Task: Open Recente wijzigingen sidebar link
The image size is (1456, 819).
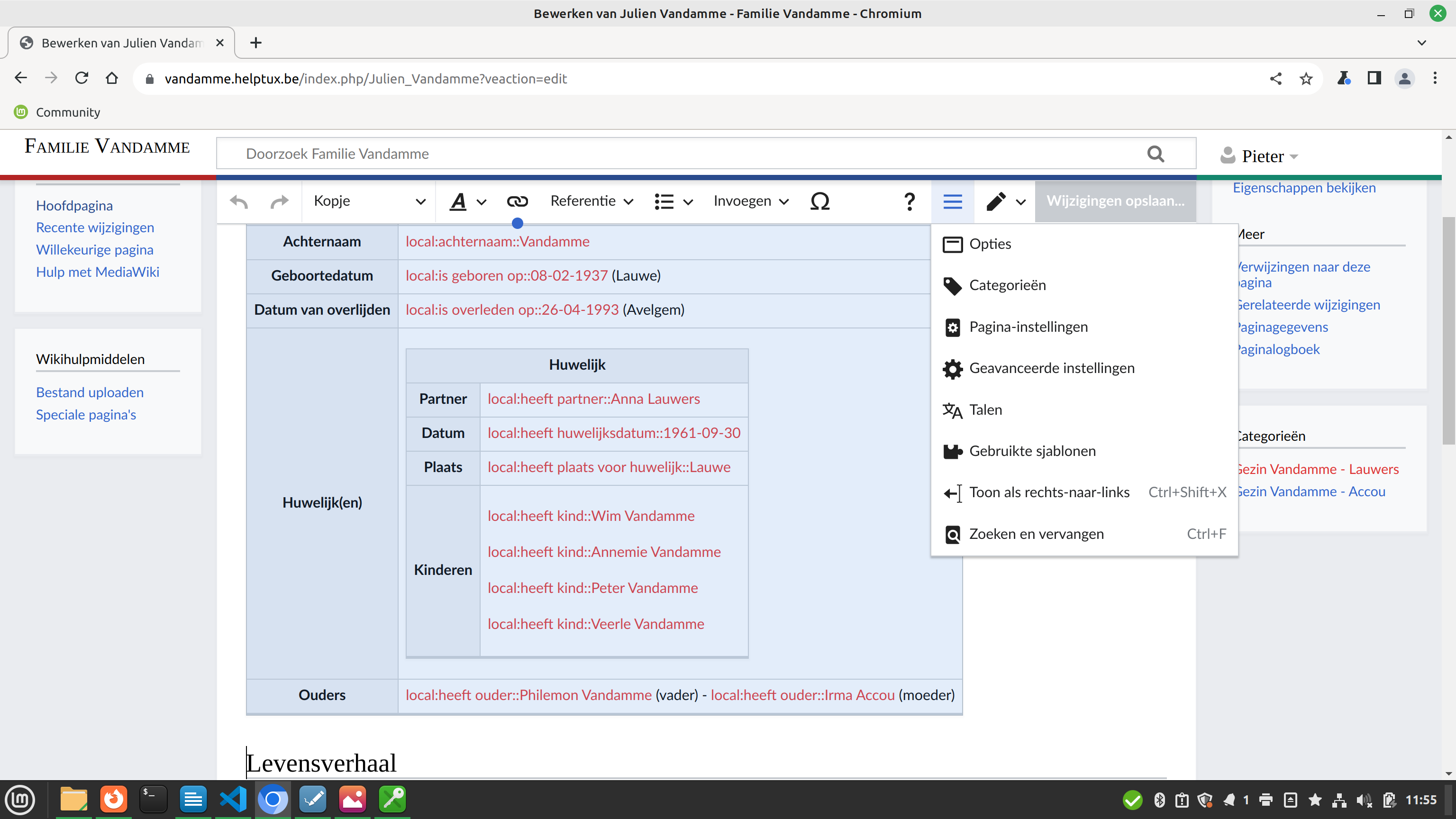Action: coord(95,227)
